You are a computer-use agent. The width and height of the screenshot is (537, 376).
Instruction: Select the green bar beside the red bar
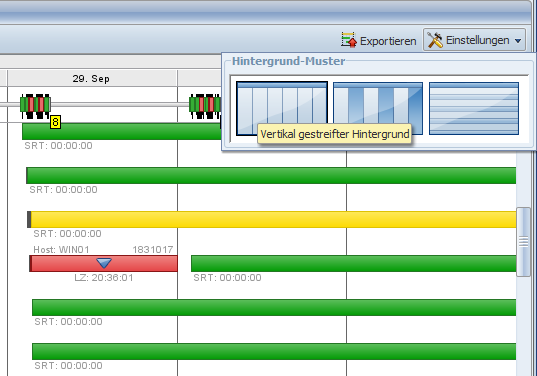coord(353,263)
